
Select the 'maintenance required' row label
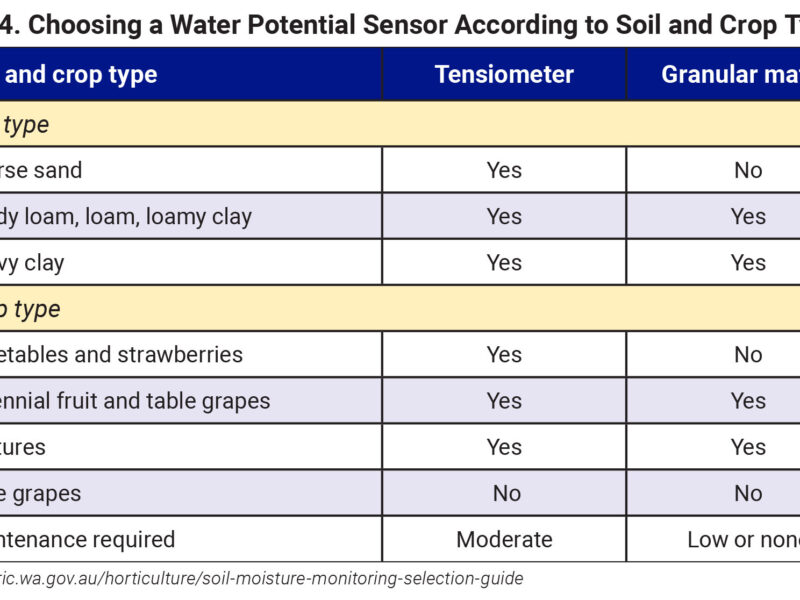[x=88, y=539]
